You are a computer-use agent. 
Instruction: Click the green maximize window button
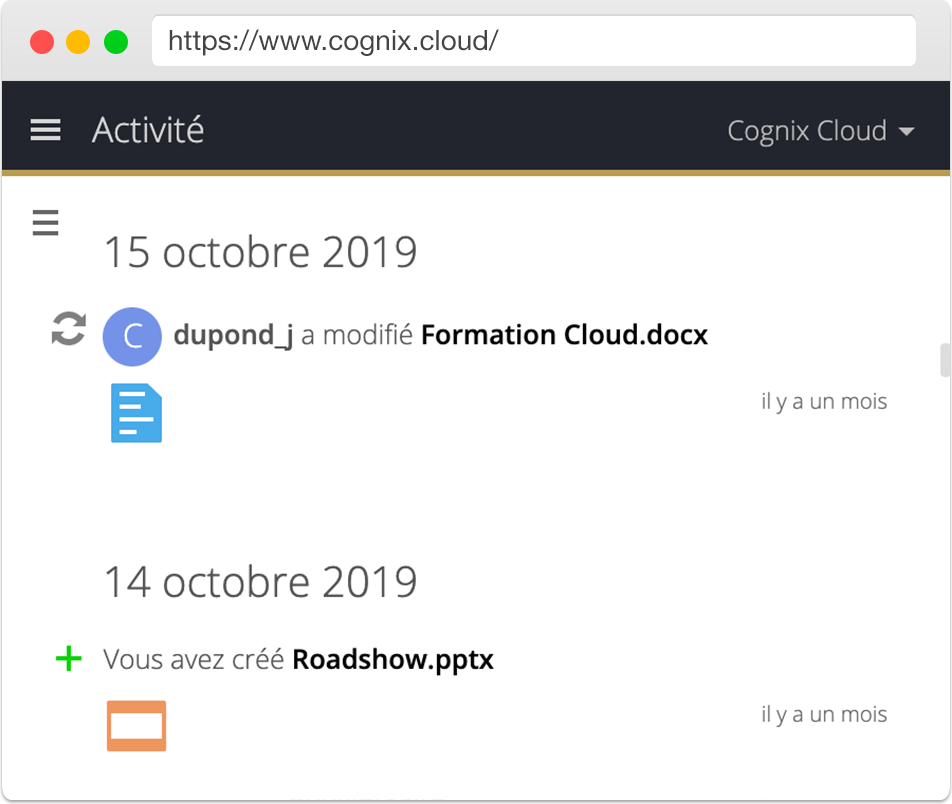tap(116, 42)
